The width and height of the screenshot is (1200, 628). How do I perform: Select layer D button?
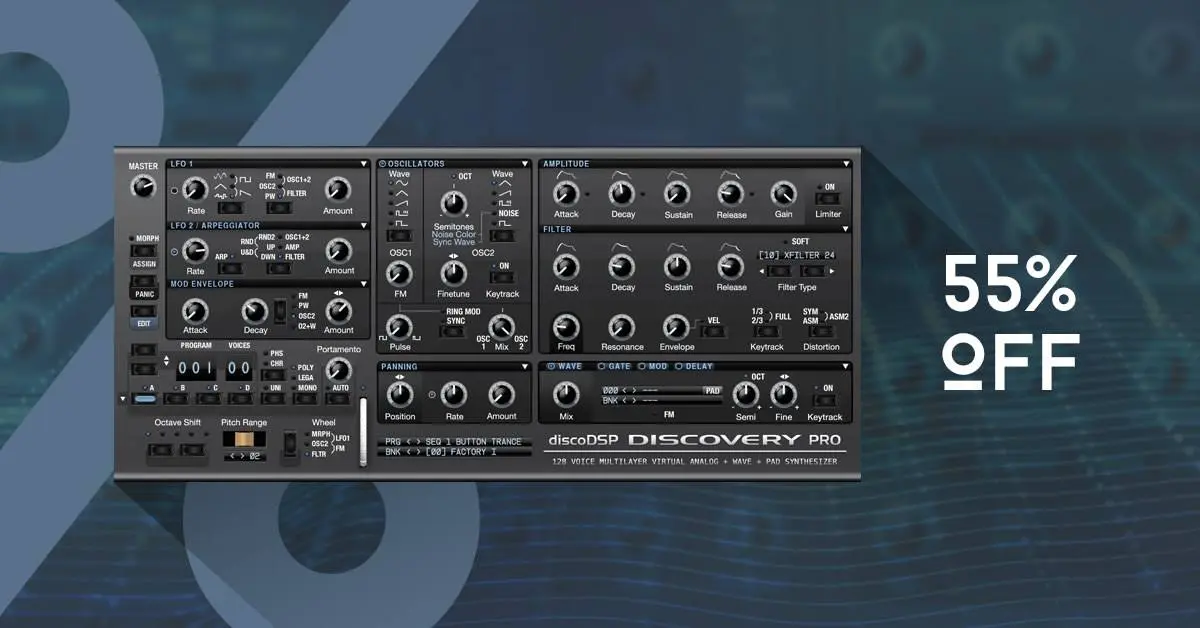[x=241, y=399]
